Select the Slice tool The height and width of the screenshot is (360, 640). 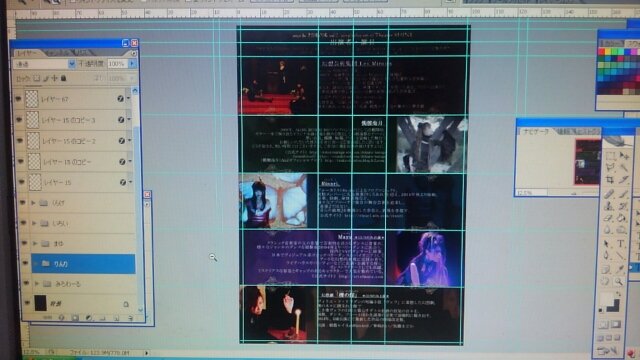[x=623, y=180]
